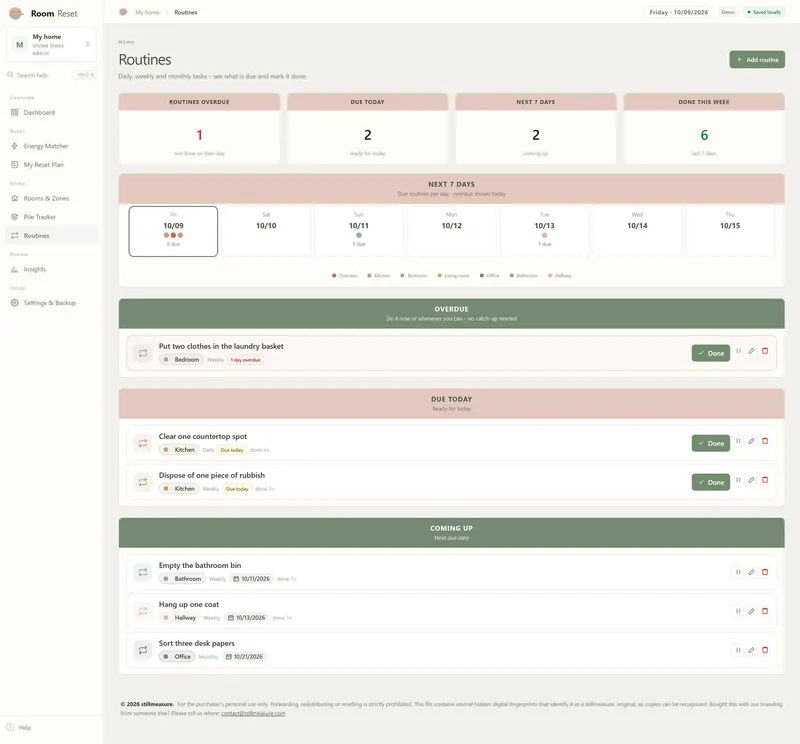The image size is (800, 744).
Task: Mark the laundry basket routine as Done
Action: tap(711, 353)
